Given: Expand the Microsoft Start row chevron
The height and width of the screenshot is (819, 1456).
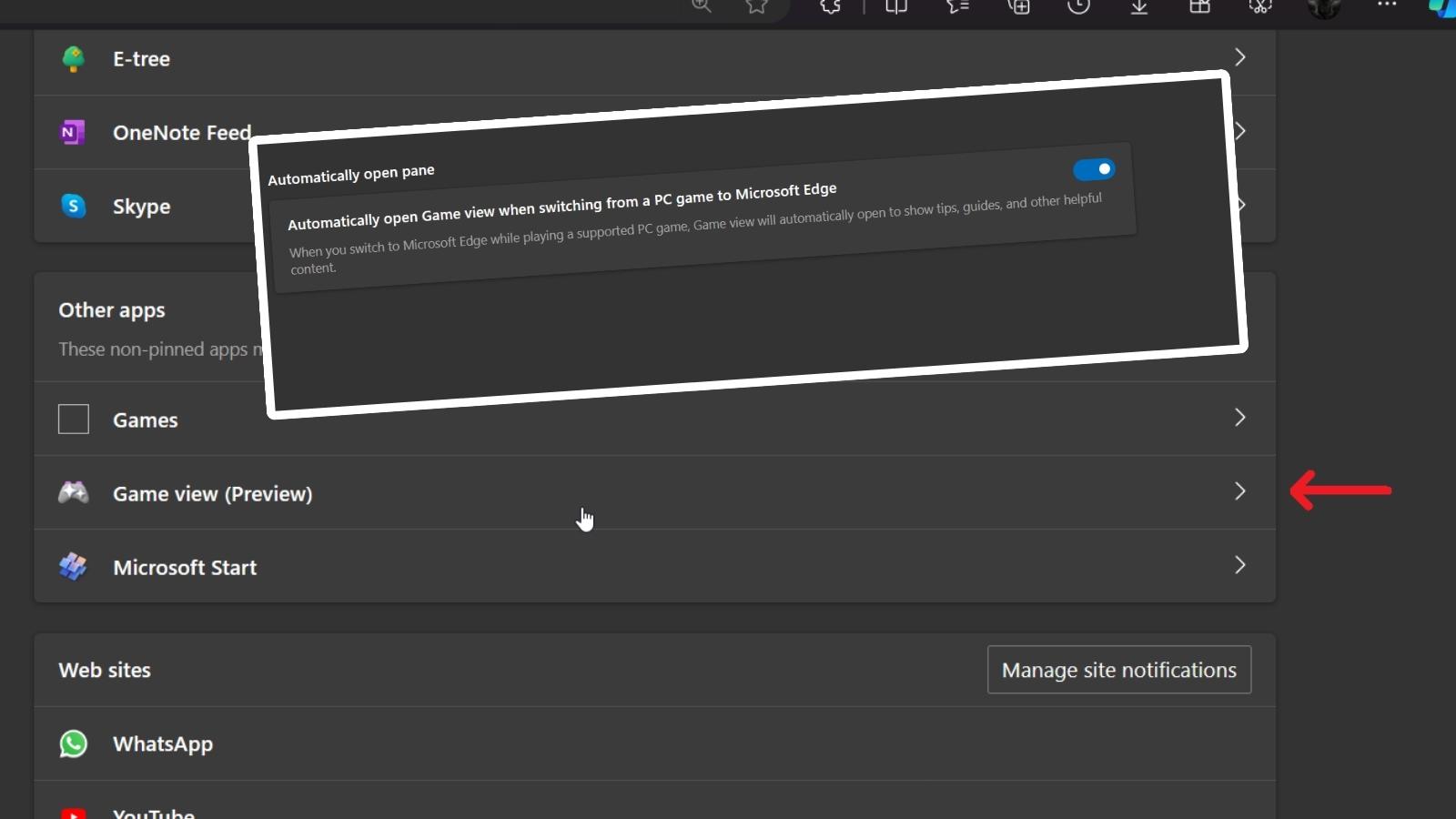Looking at the screenshot, I should click(x=1239, y=565).
